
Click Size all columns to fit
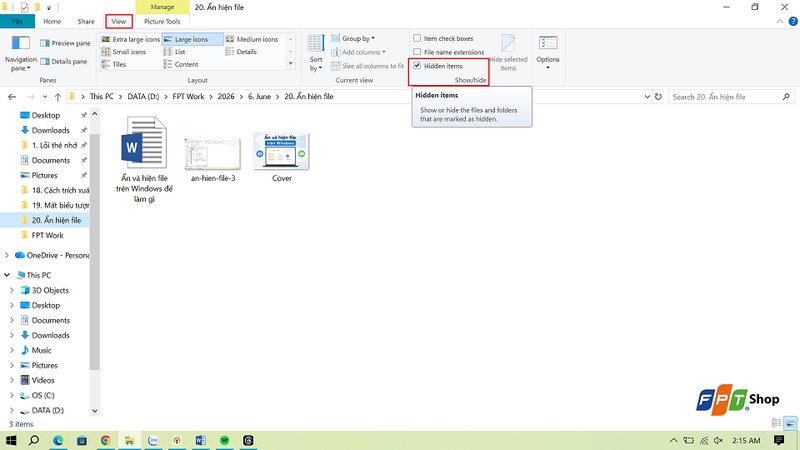point(367,66)
